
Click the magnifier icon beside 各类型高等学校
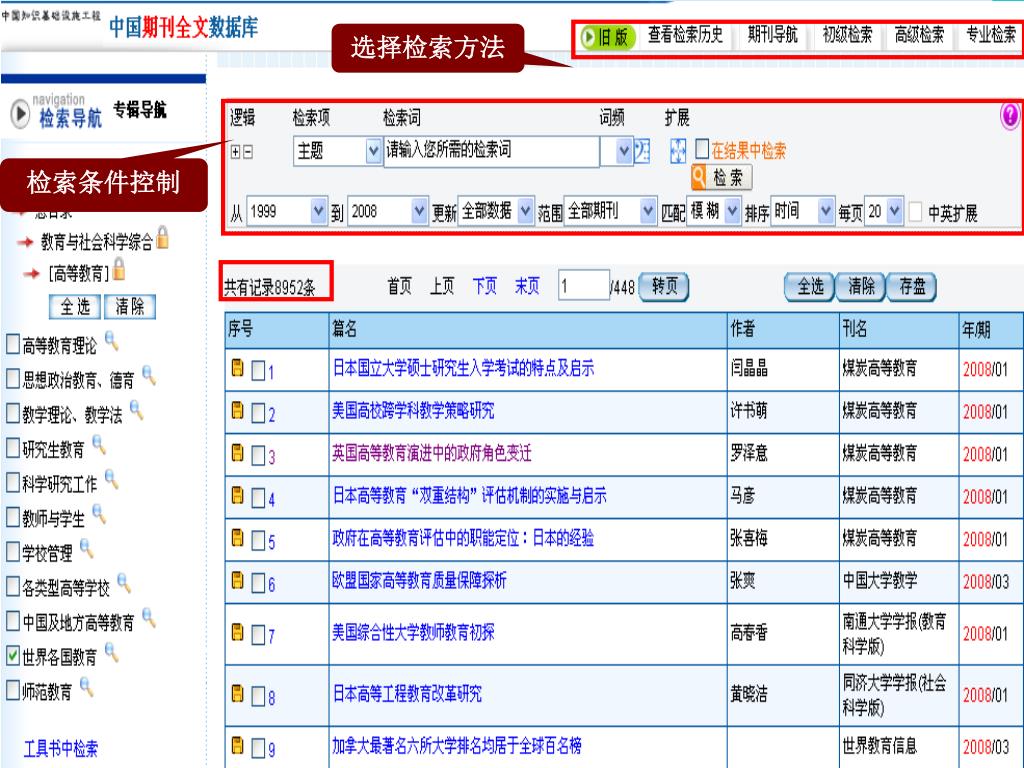tap(125, 584)
